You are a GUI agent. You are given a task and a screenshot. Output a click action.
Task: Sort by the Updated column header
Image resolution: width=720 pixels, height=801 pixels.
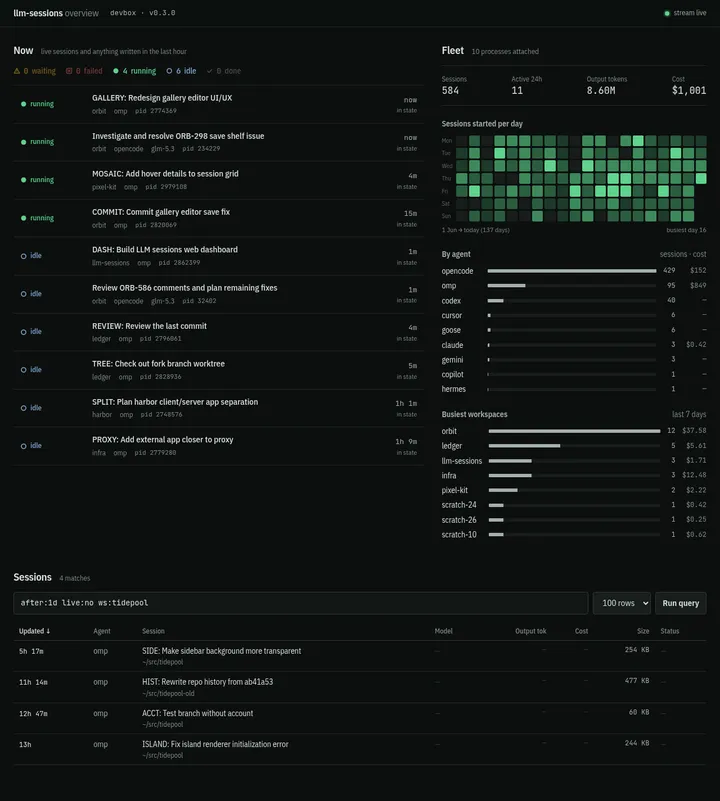point(34,631)
